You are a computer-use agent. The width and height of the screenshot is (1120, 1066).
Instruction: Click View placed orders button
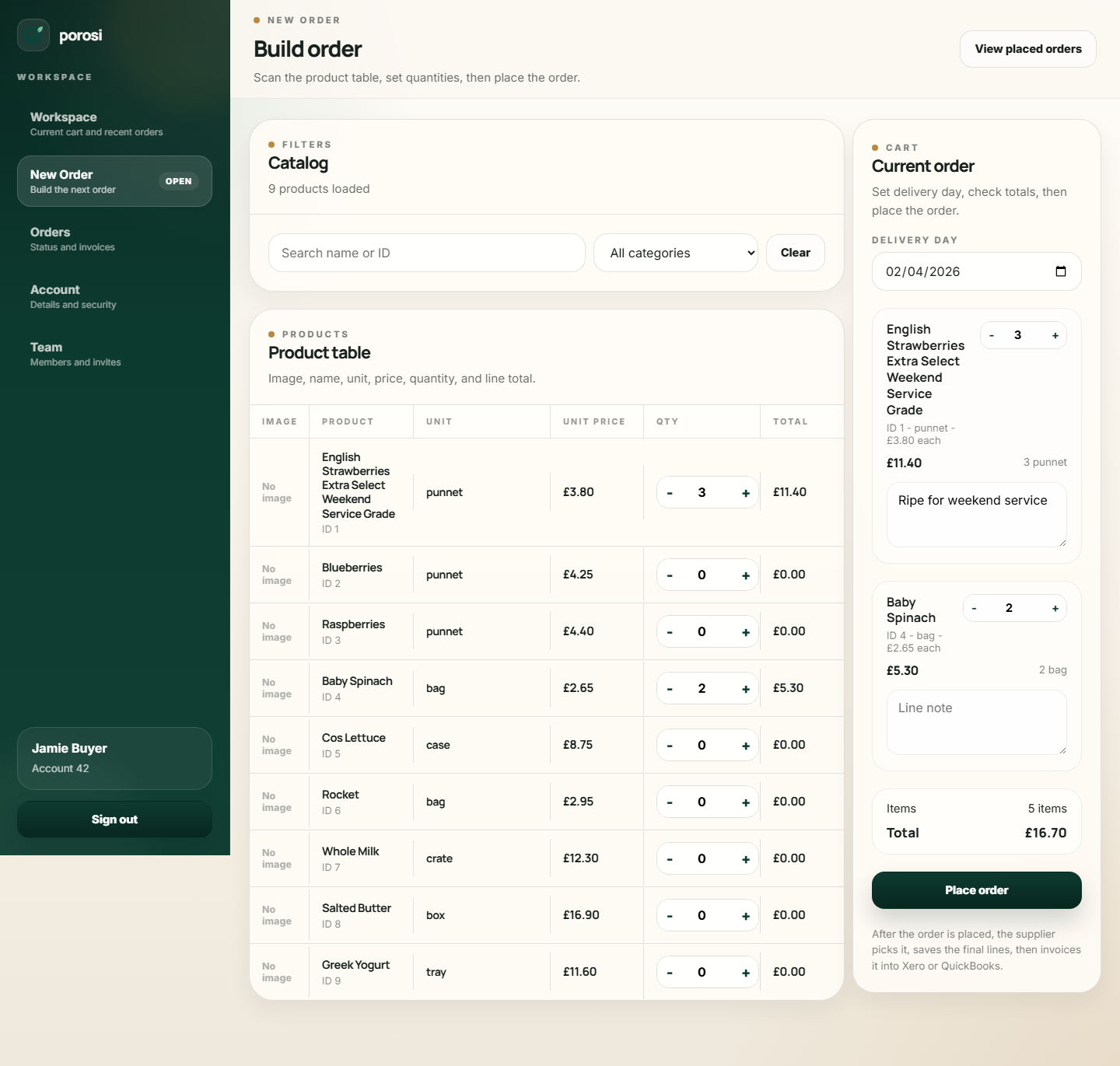coord(1028,49)
